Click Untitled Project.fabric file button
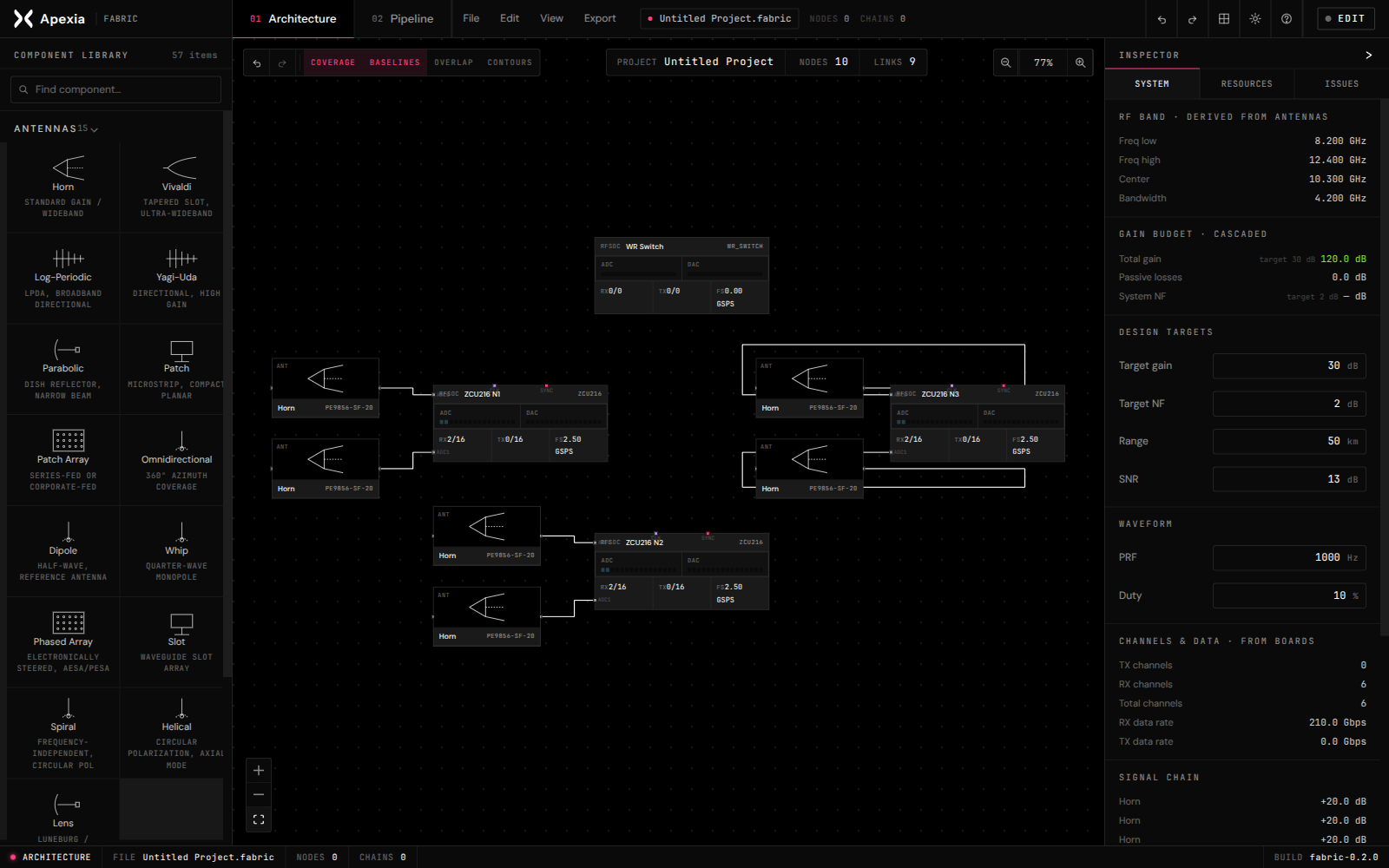 click(x=720, y=18)
